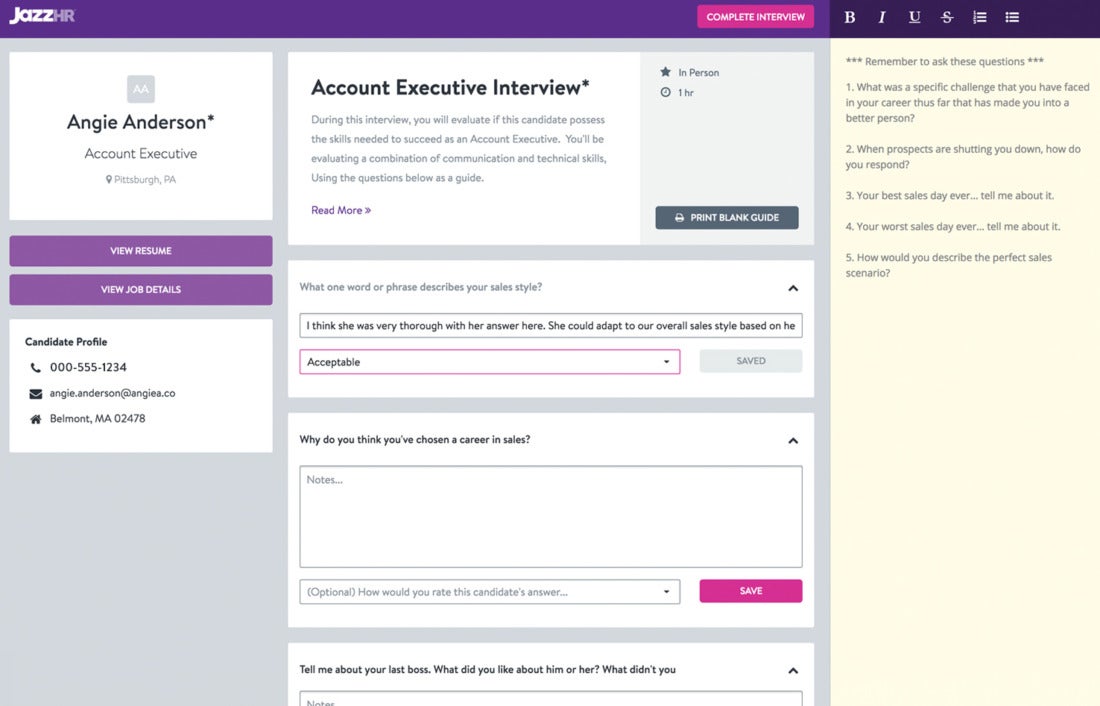Open the candidate's resume via VIEW RESUME
The height and width of the screenshot is (706, 1100).
pos(140,250)
